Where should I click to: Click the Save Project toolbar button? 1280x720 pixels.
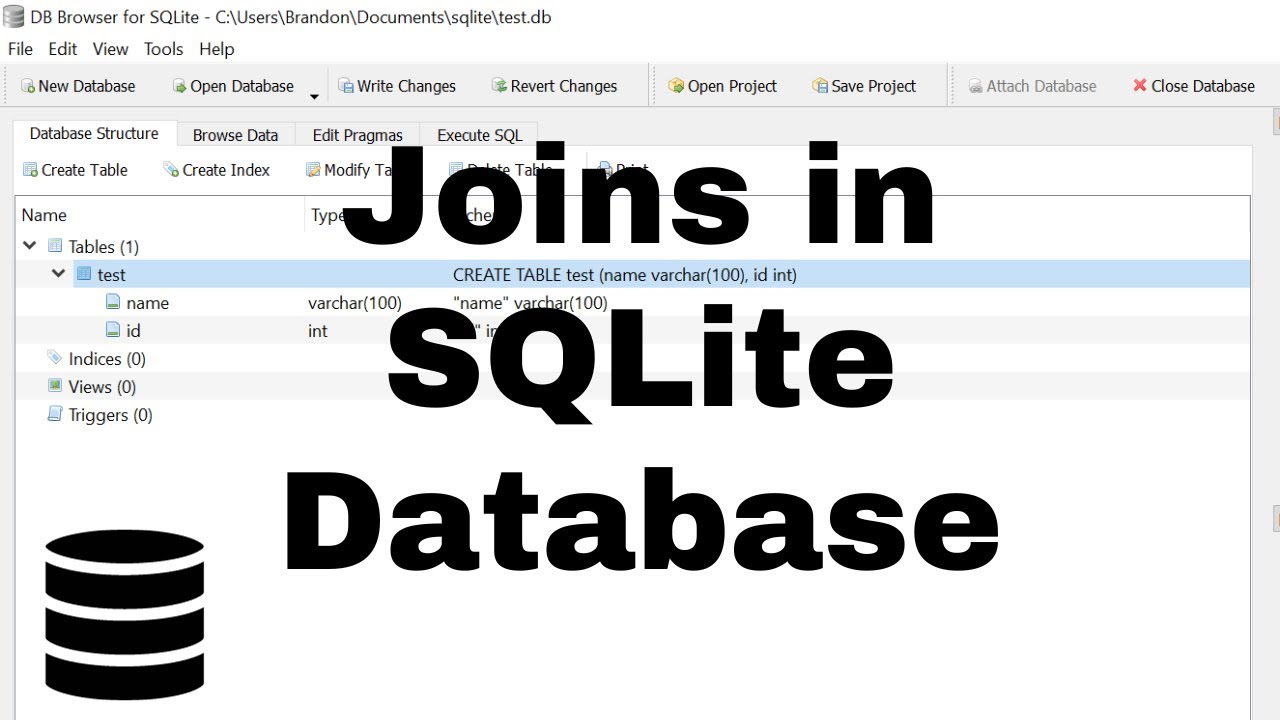pos(864,86)
